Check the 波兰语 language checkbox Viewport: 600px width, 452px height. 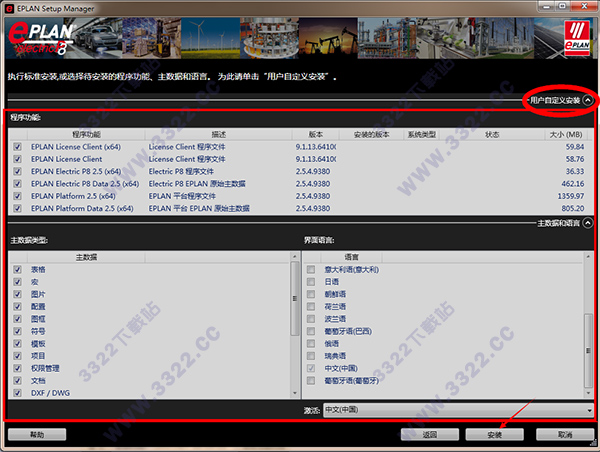(x=311, y=319)
